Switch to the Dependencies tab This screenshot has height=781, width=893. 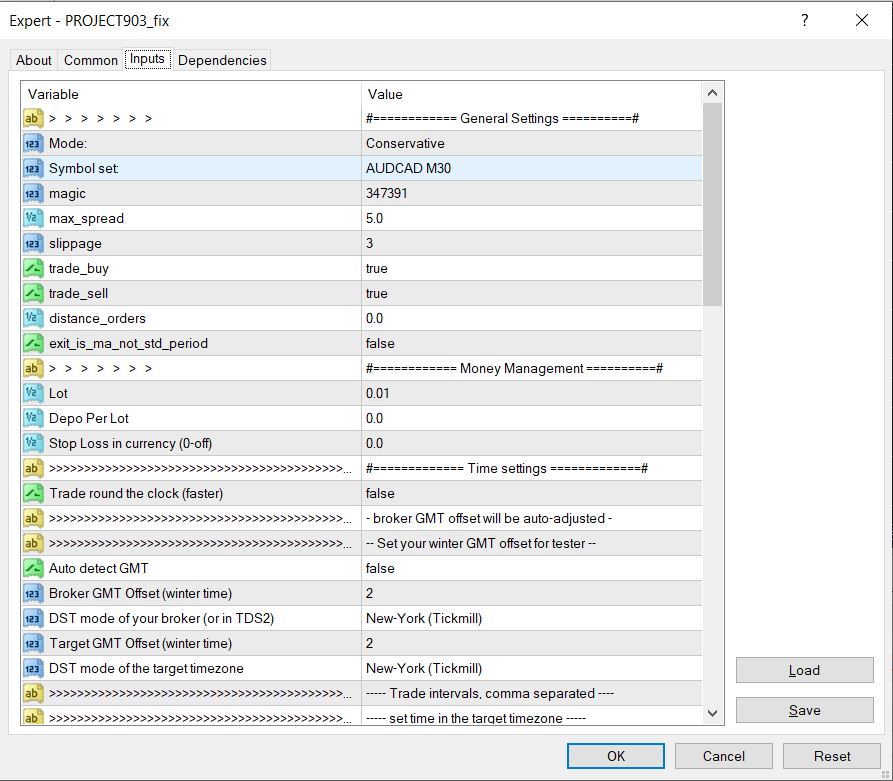(x=221, y=59)
